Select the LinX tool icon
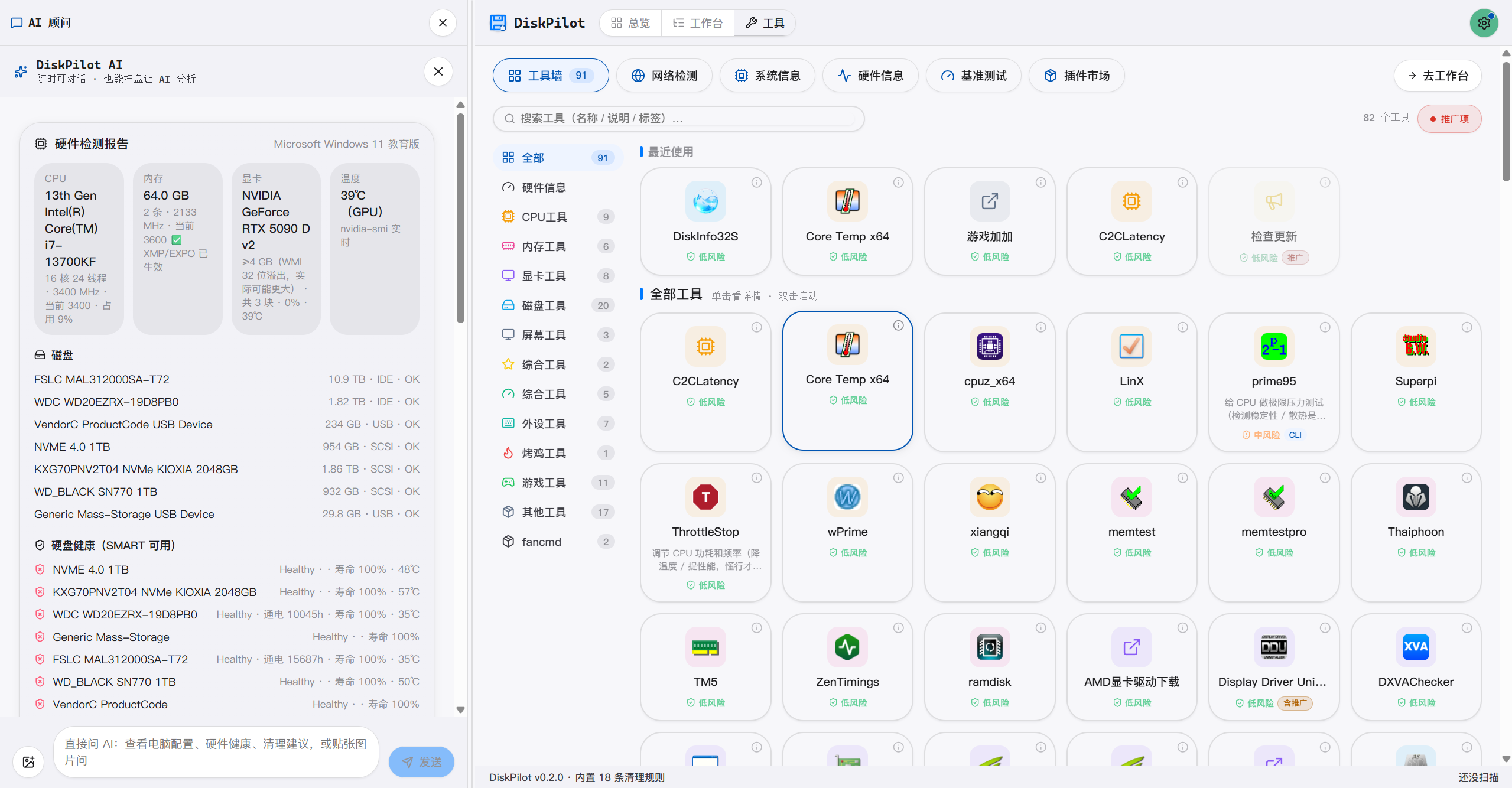 click(1131, 346)
